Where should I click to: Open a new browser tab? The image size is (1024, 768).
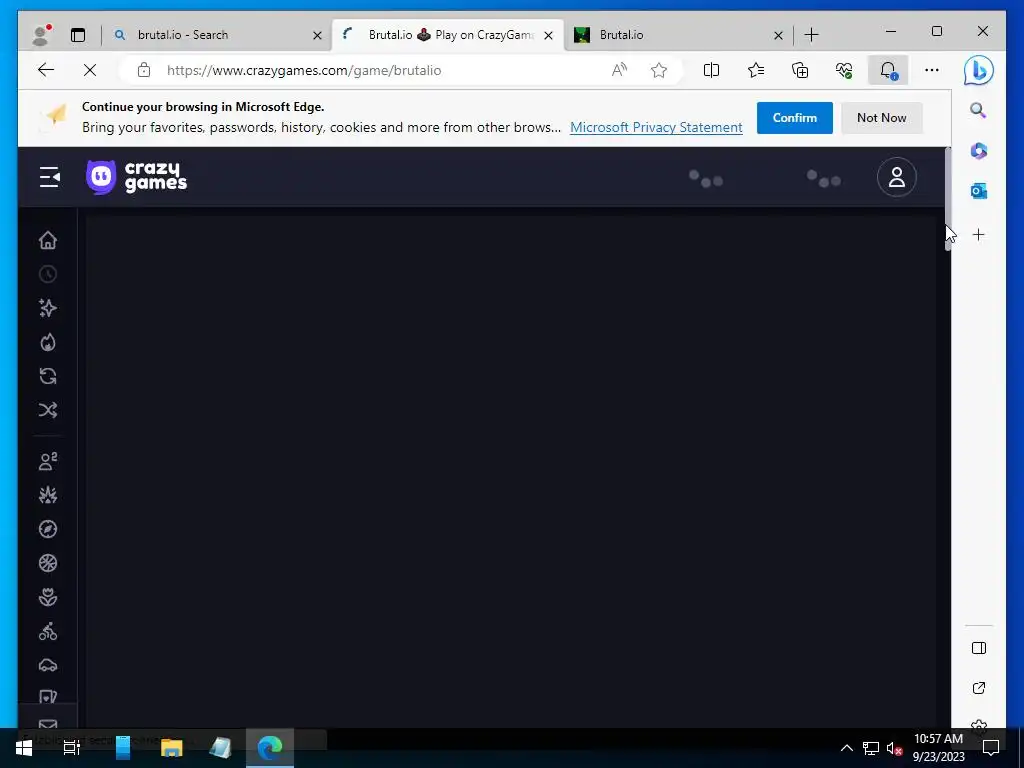(x=811, y=35)
